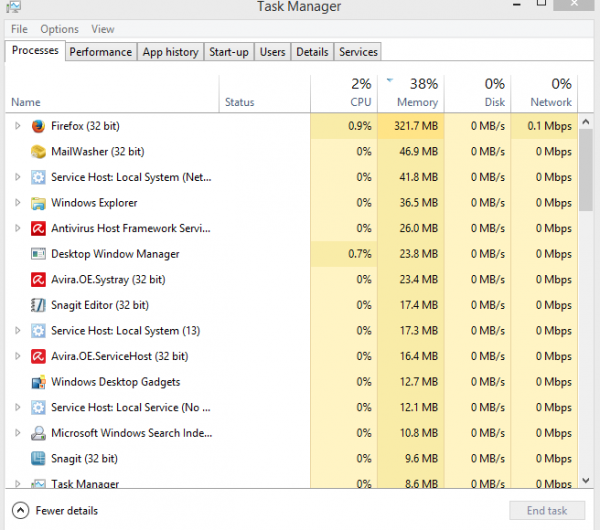
Task: Click the Avira.OE.ServiceHost icon
Action: [38, 356]
